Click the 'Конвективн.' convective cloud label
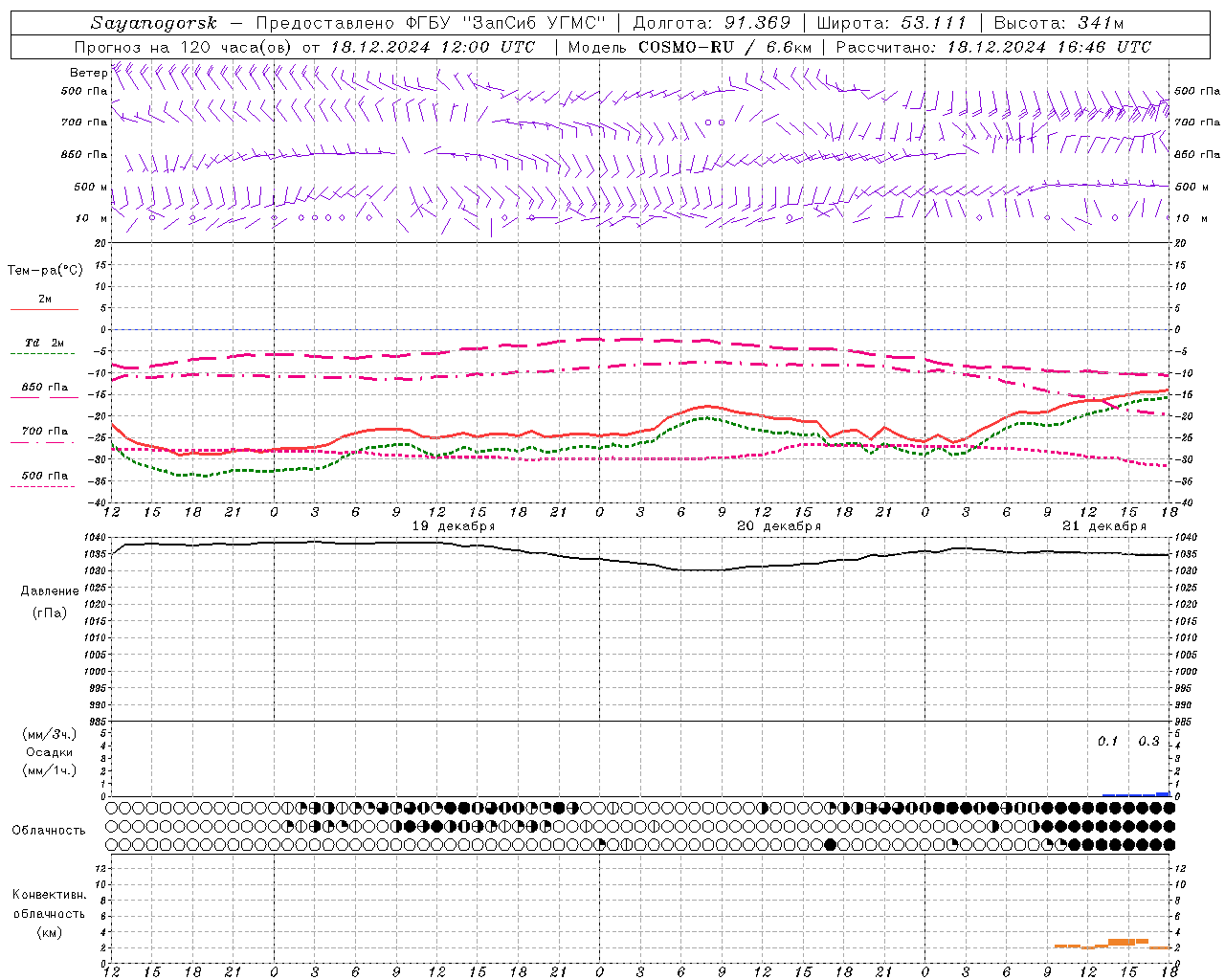Screen dimensions: 1225x980 tap(49, 895)
